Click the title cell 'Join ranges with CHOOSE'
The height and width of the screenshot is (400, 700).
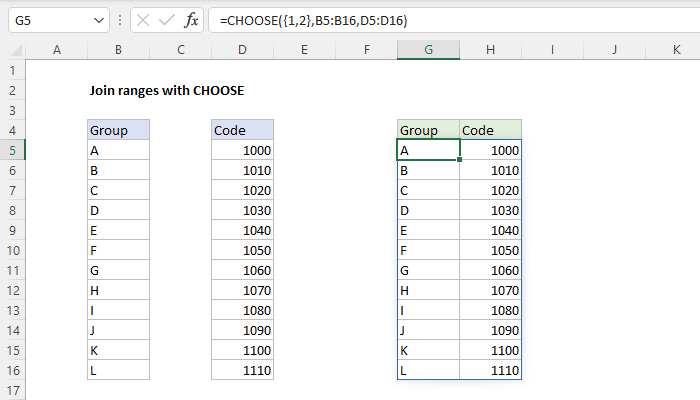click(167, 90)
